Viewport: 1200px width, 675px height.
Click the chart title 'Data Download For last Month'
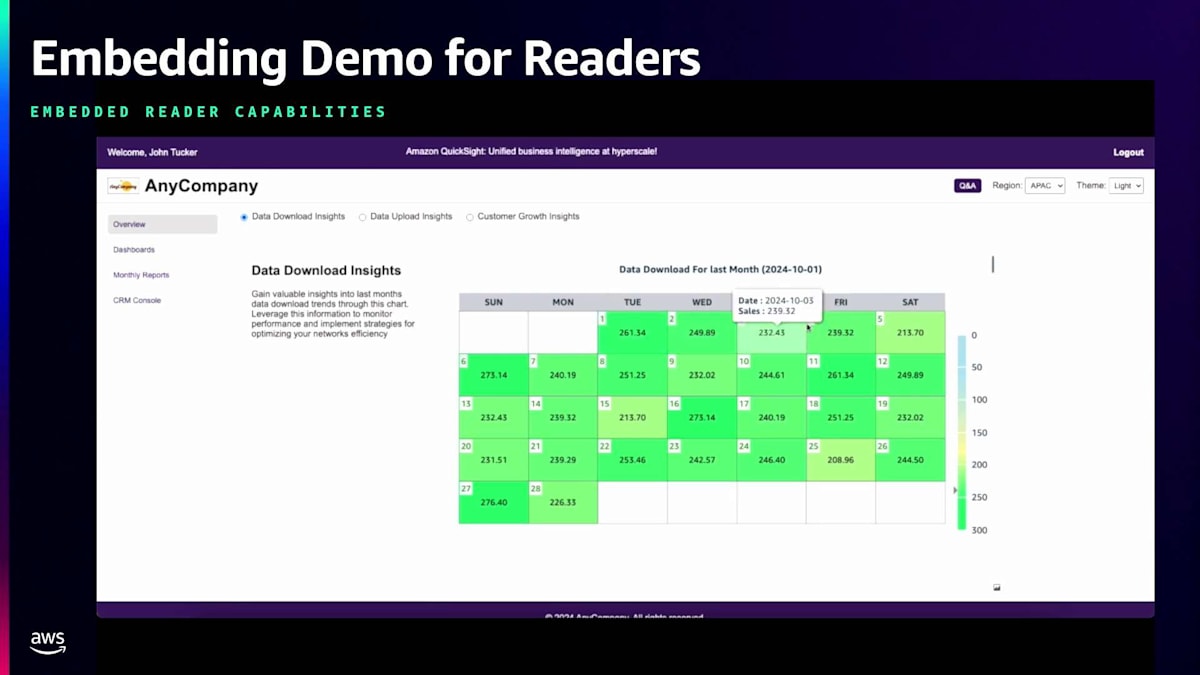tap(721, 269)
